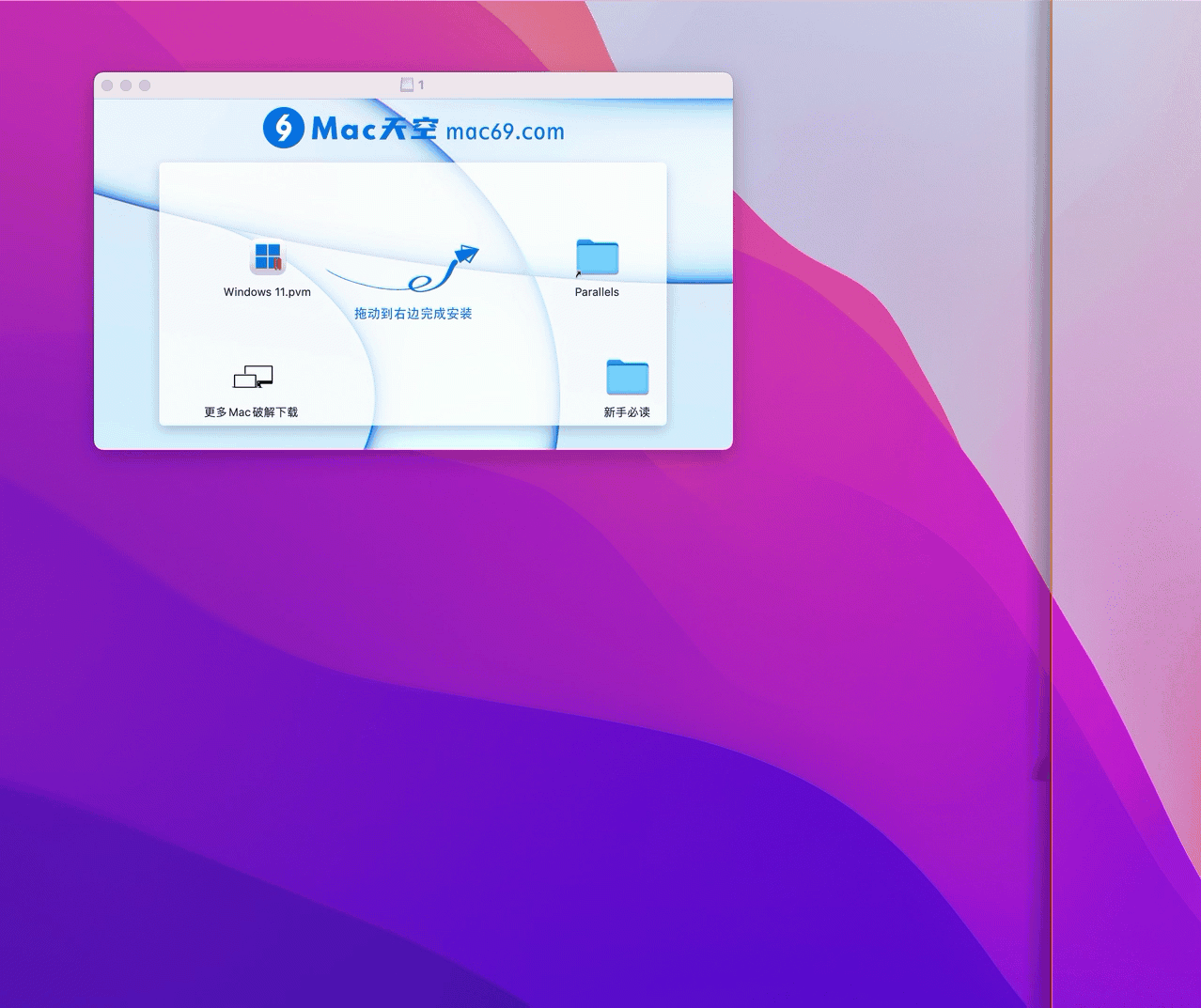The width and height of the screenshot is (1201, 1008).
Task: Close the disk image window
Action: [x=107, y=85]
